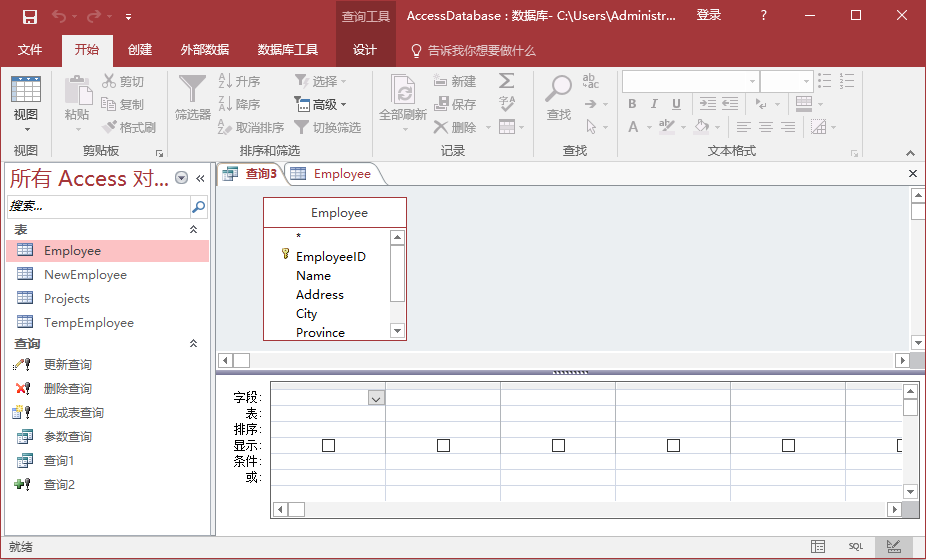926x560 pixels.
Task: Open the 删除查询 delete query item
Action: [67, 389]
